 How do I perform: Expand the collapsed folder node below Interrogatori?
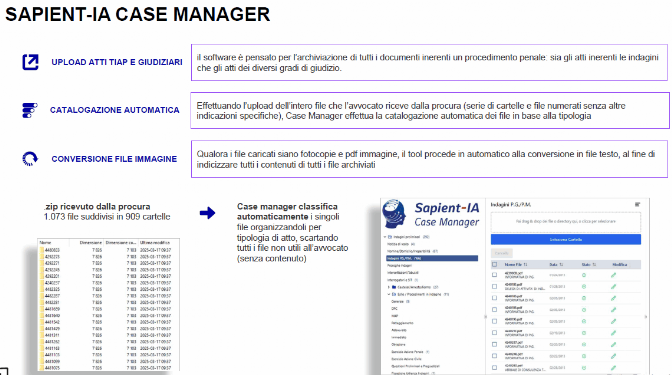click(389, 287)
